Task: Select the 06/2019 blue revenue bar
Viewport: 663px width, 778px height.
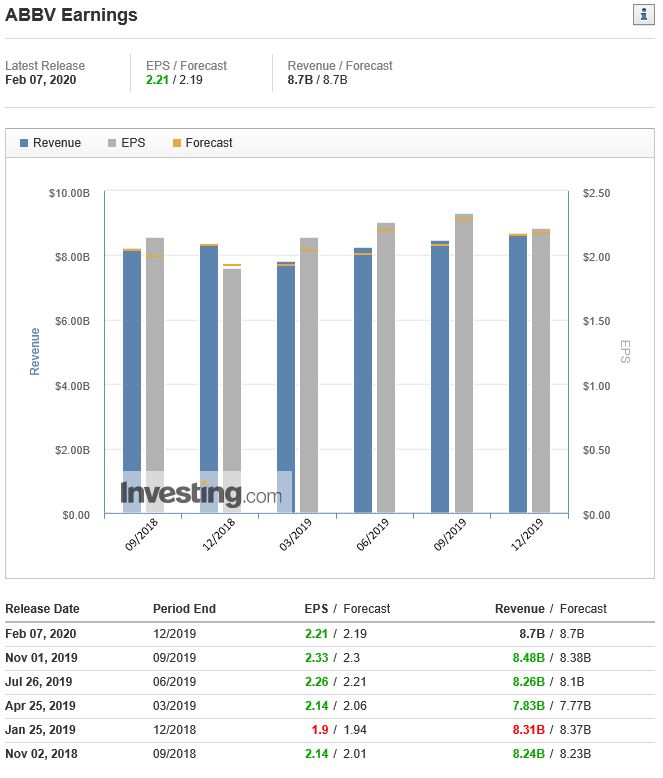Action: click(363, 380)
